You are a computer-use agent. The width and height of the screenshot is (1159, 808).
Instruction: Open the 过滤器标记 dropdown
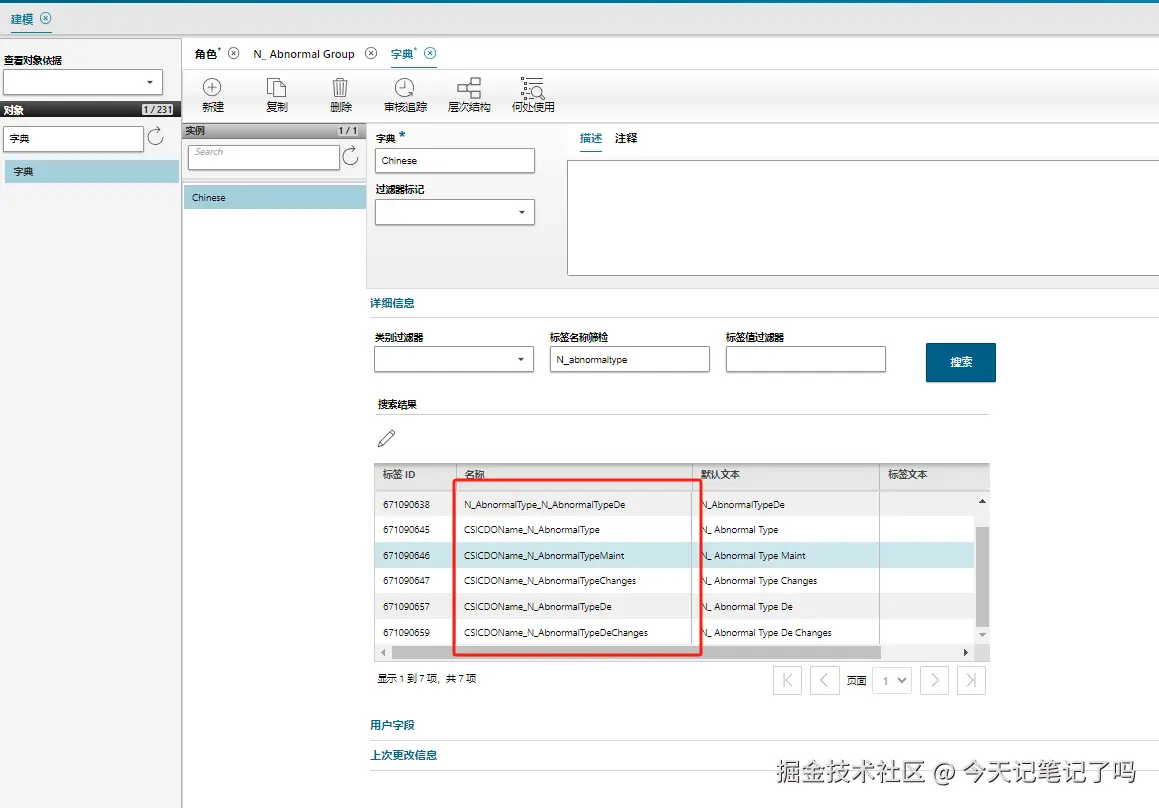455,212
